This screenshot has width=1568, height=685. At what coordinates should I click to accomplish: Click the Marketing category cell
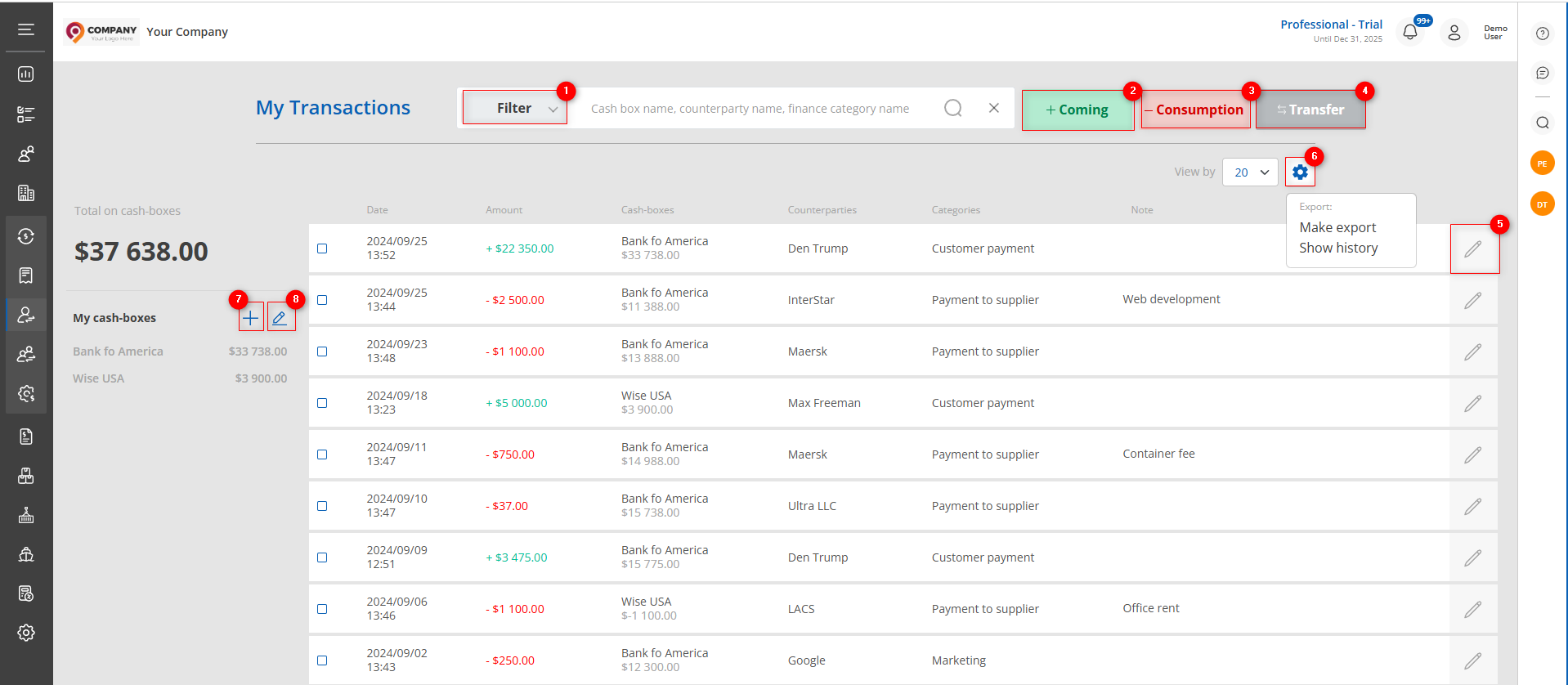point(959,660)
